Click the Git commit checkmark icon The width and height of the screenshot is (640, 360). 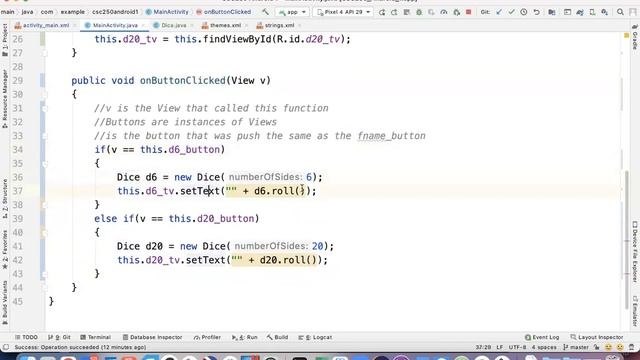(x=511, y=12)
